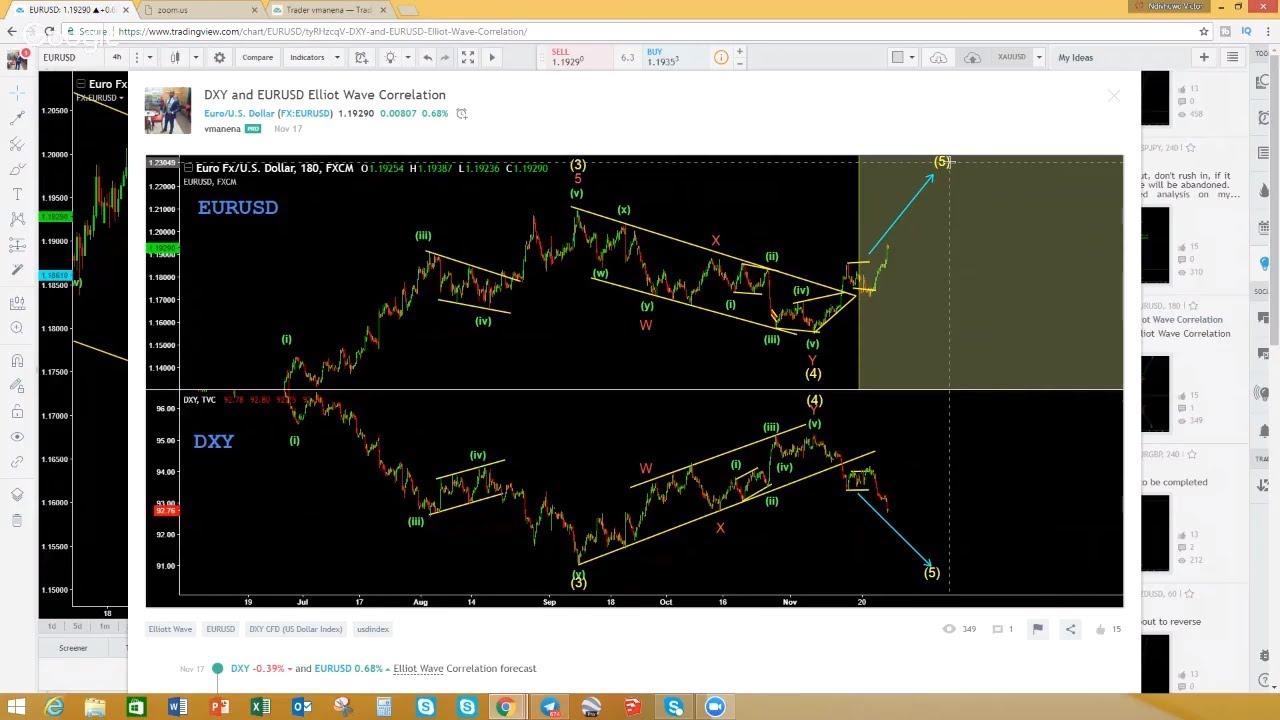Viewport: 1280px width, 720px height.
Task: Select the crosshair cursor tool
Action: pyautogui.click(x=17, y=93)
